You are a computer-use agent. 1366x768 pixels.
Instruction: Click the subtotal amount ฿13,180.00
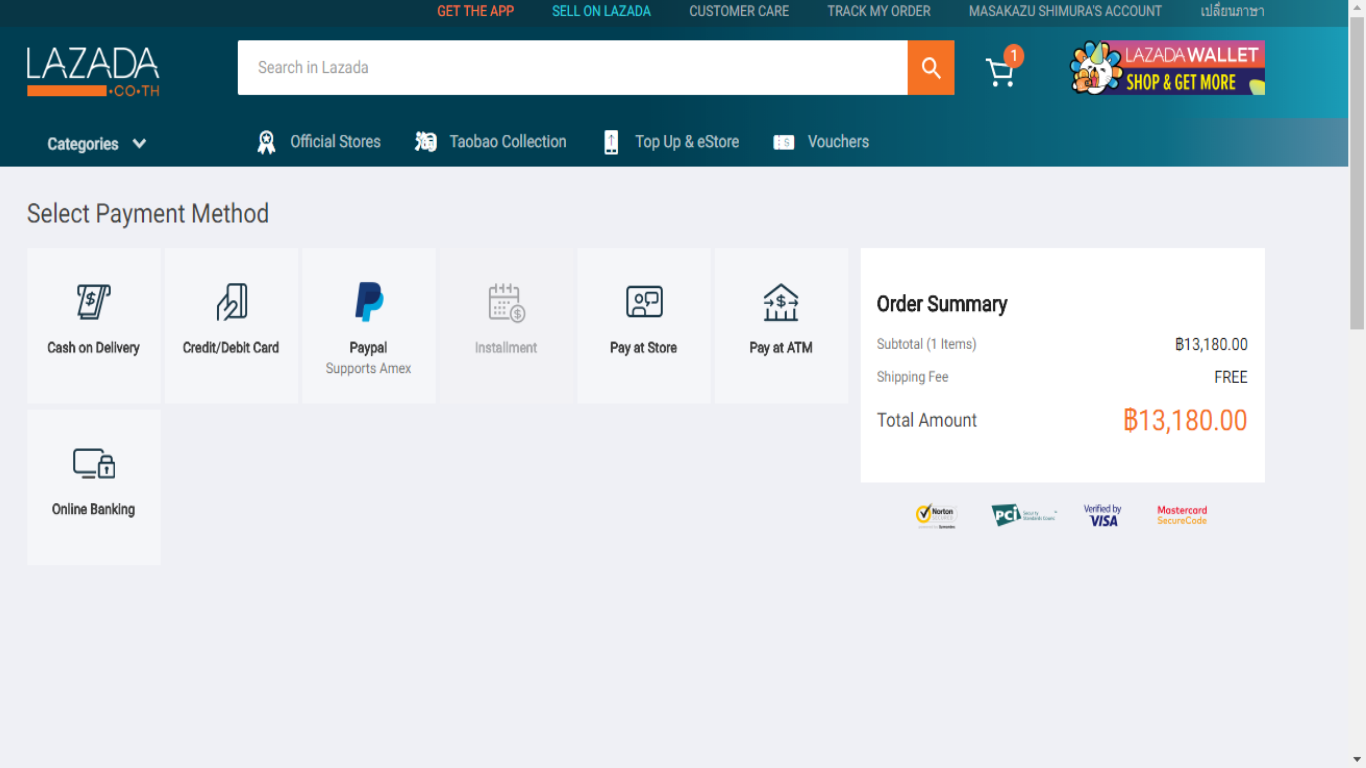coord(1211,344)
